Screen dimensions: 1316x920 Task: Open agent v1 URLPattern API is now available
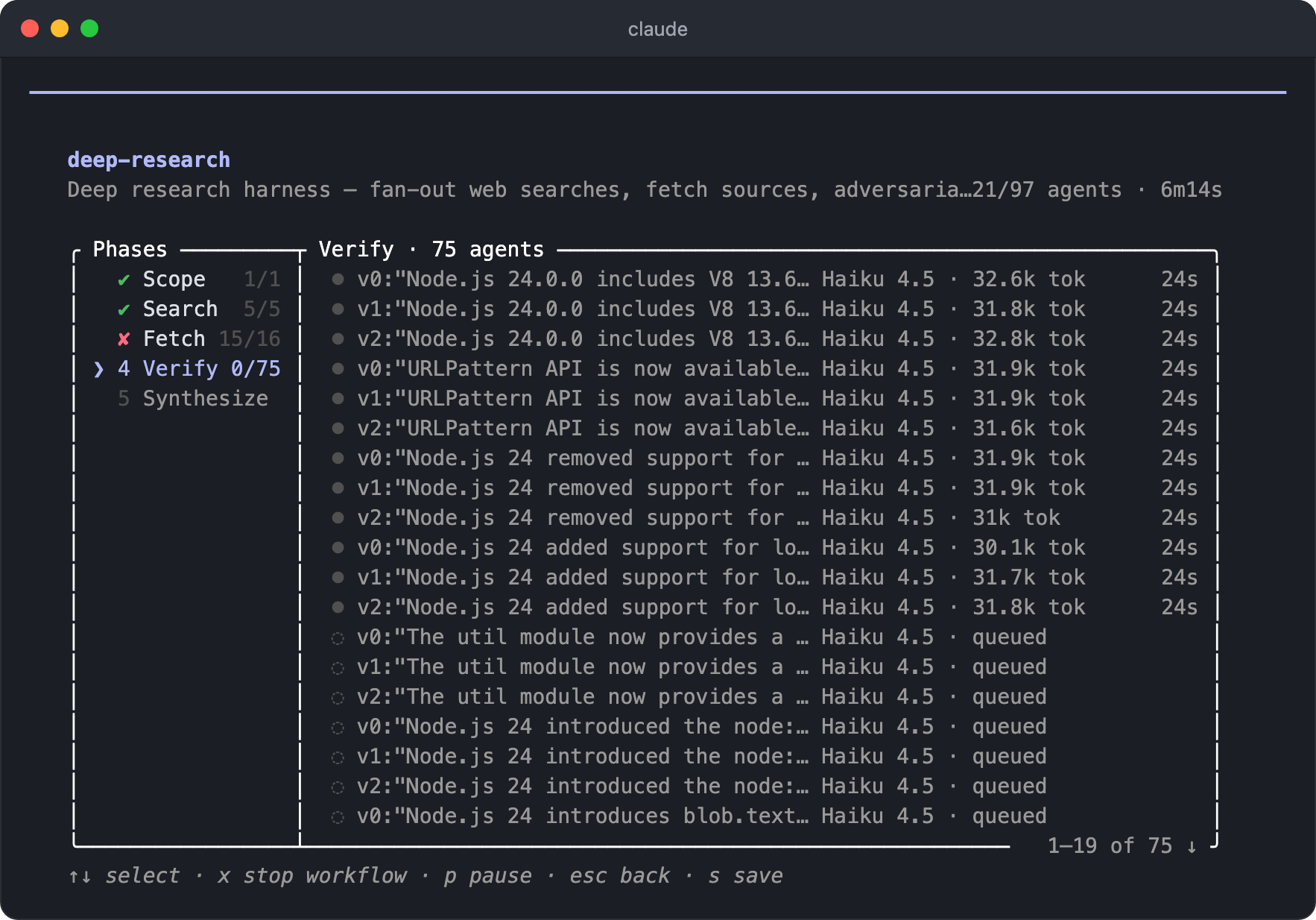coord(765,398)
